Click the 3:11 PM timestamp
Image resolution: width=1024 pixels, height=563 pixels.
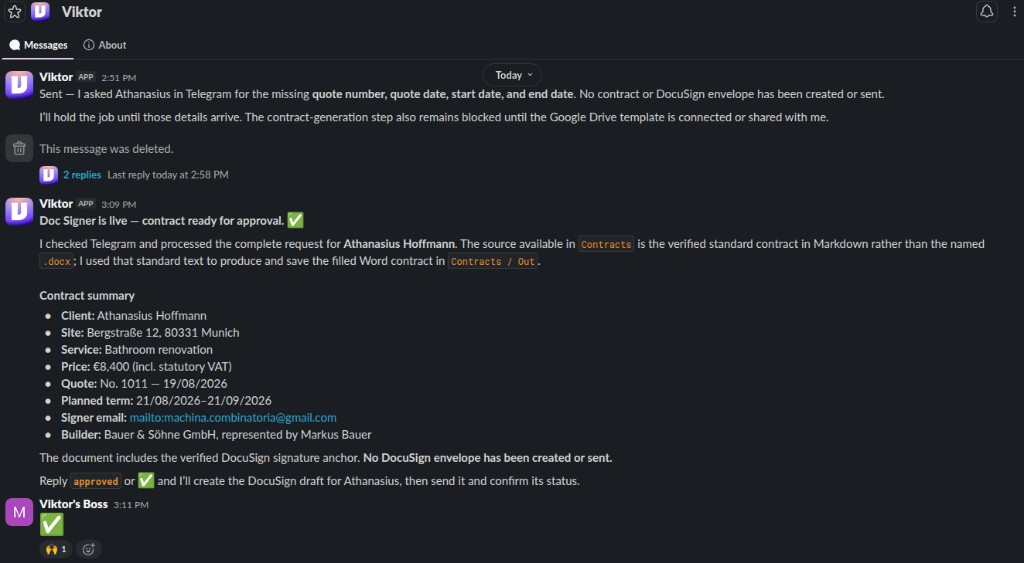(x=131, y=505)
